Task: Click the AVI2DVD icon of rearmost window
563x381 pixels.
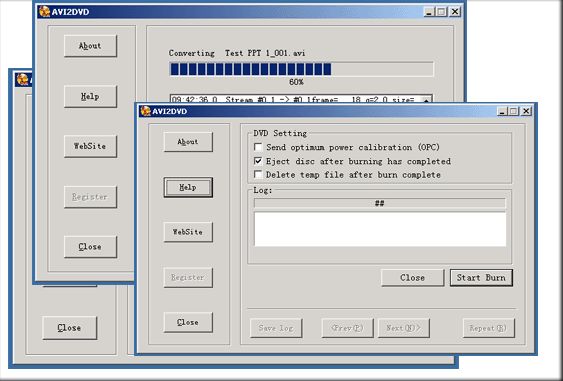Action: 22,79
